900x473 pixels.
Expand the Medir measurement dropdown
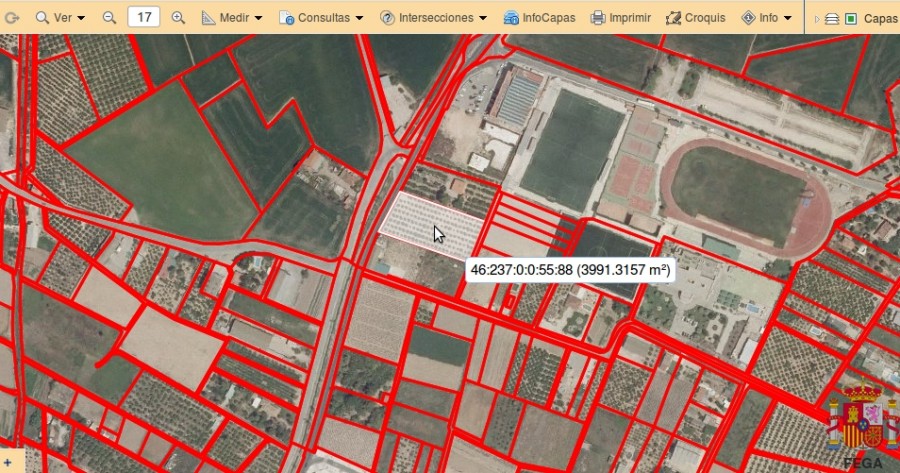(232, 18)
